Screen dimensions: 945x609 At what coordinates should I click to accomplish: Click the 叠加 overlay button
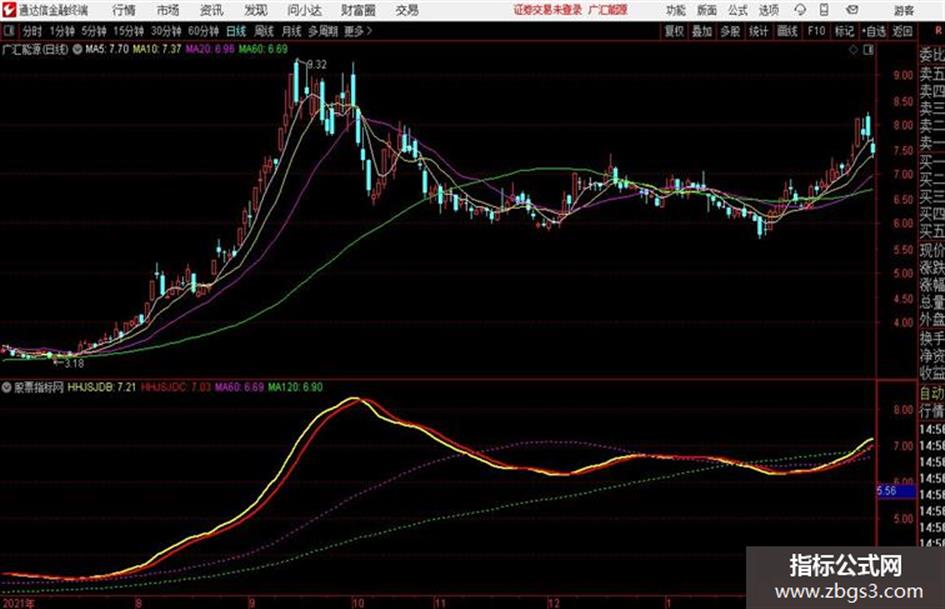[x=702, y=31]
